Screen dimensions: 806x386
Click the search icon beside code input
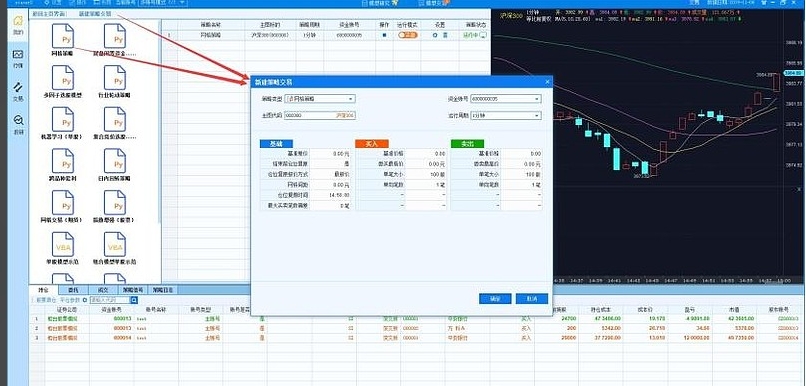pos(134,300)
